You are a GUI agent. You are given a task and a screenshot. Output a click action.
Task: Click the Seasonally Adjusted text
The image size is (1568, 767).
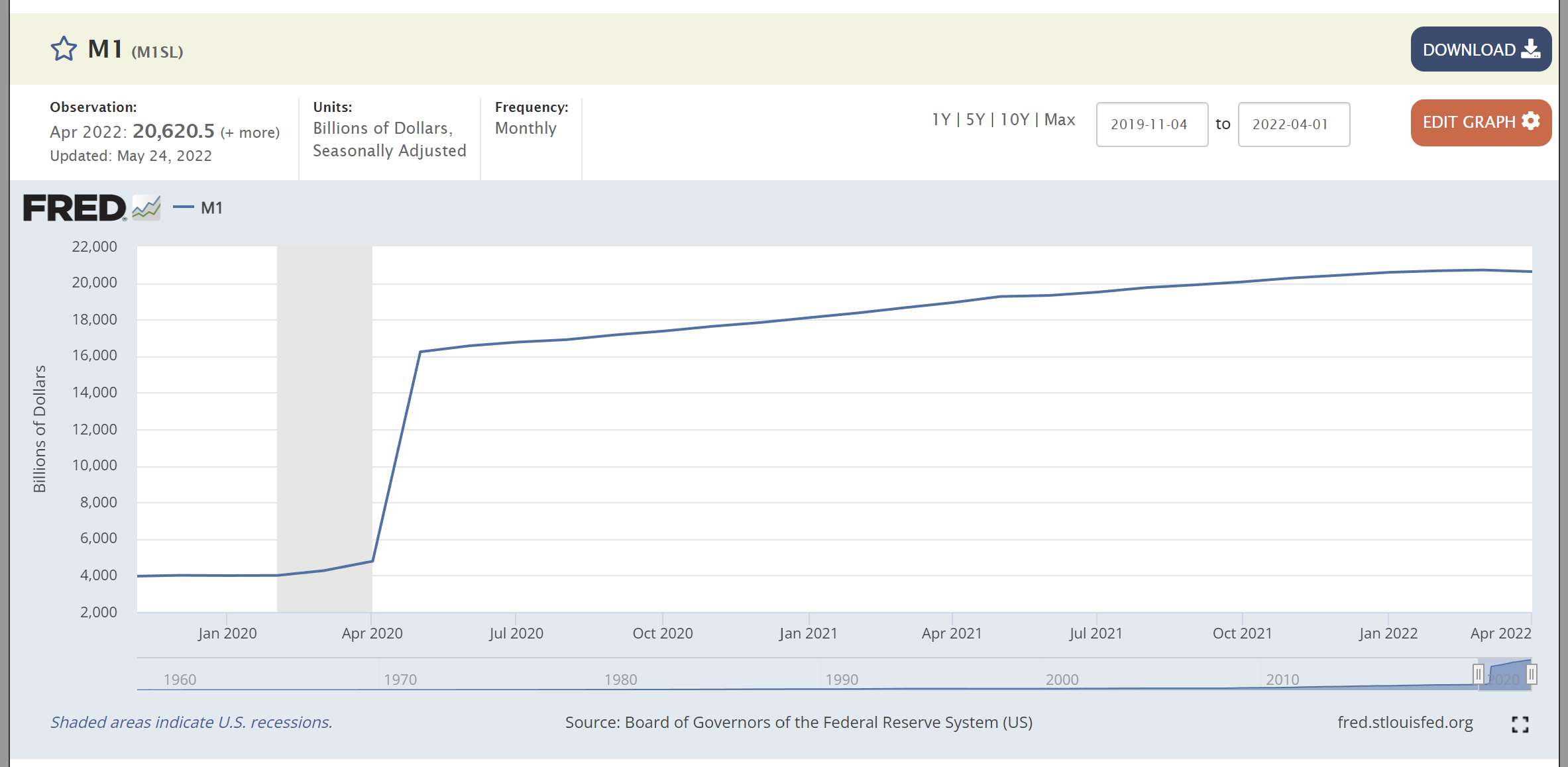(x=390, y=151)
